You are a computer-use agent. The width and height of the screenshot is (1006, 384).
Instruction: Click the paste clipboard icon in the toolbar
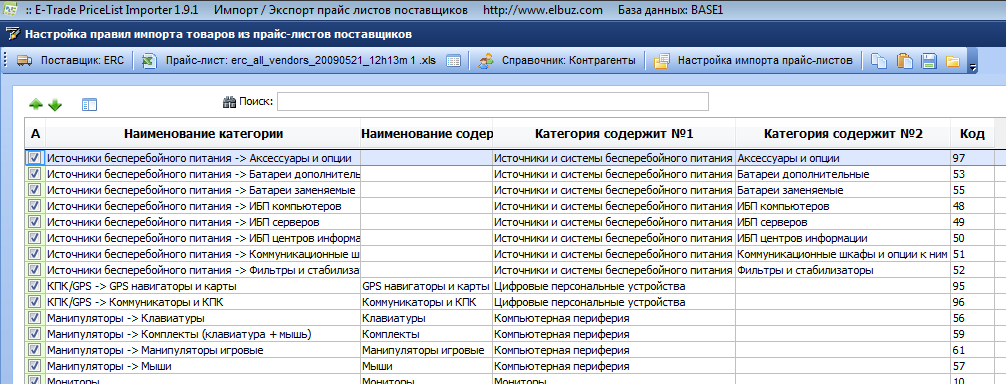click(x=905, y=61)
